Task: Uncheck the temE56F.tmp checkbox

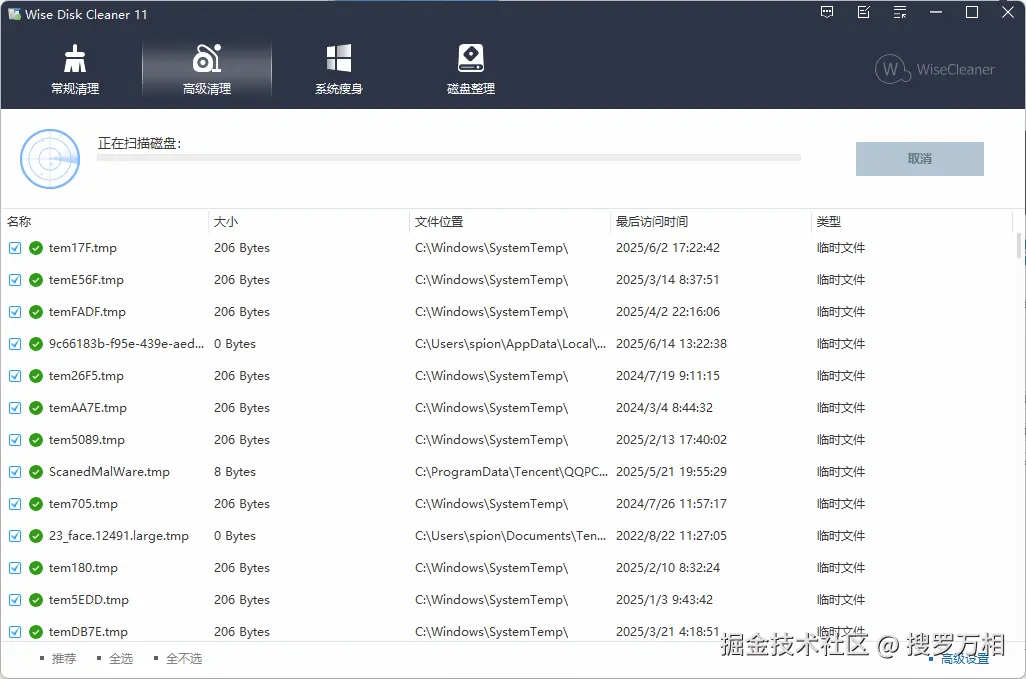Action: point(15,280)
